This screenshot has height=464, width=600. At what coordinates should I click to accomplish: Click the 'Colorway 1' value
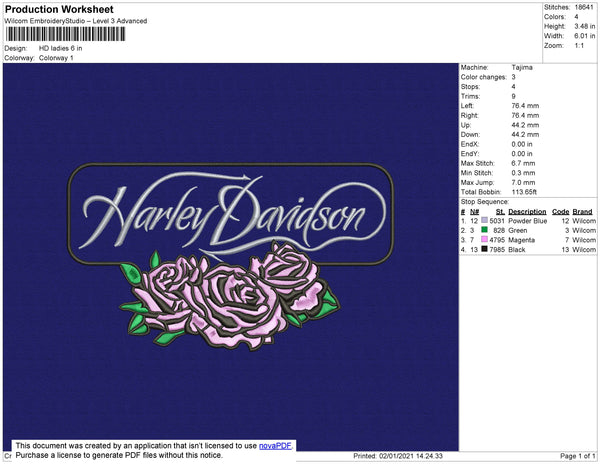tap(56, 58)
